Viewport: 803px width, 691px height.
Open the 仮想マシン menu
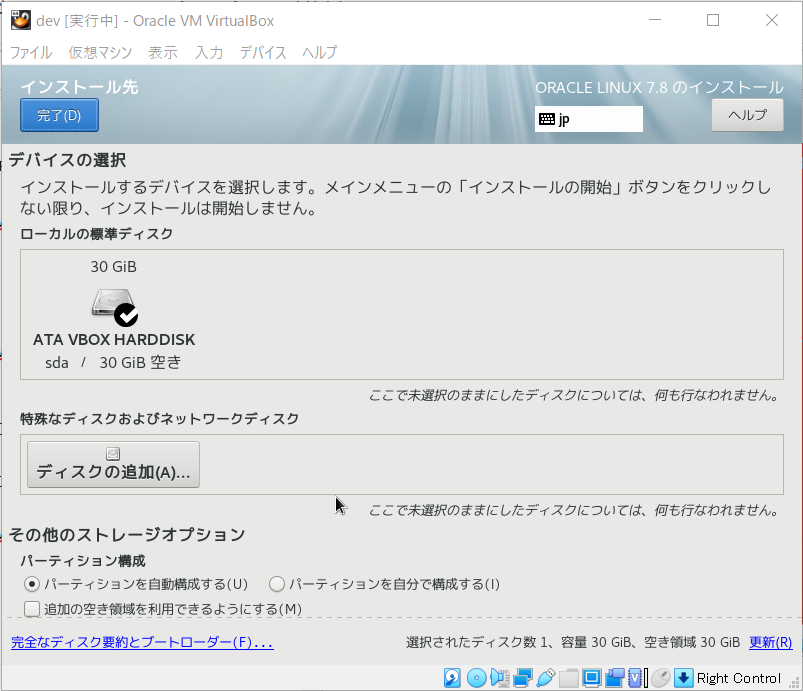point(100,52)
